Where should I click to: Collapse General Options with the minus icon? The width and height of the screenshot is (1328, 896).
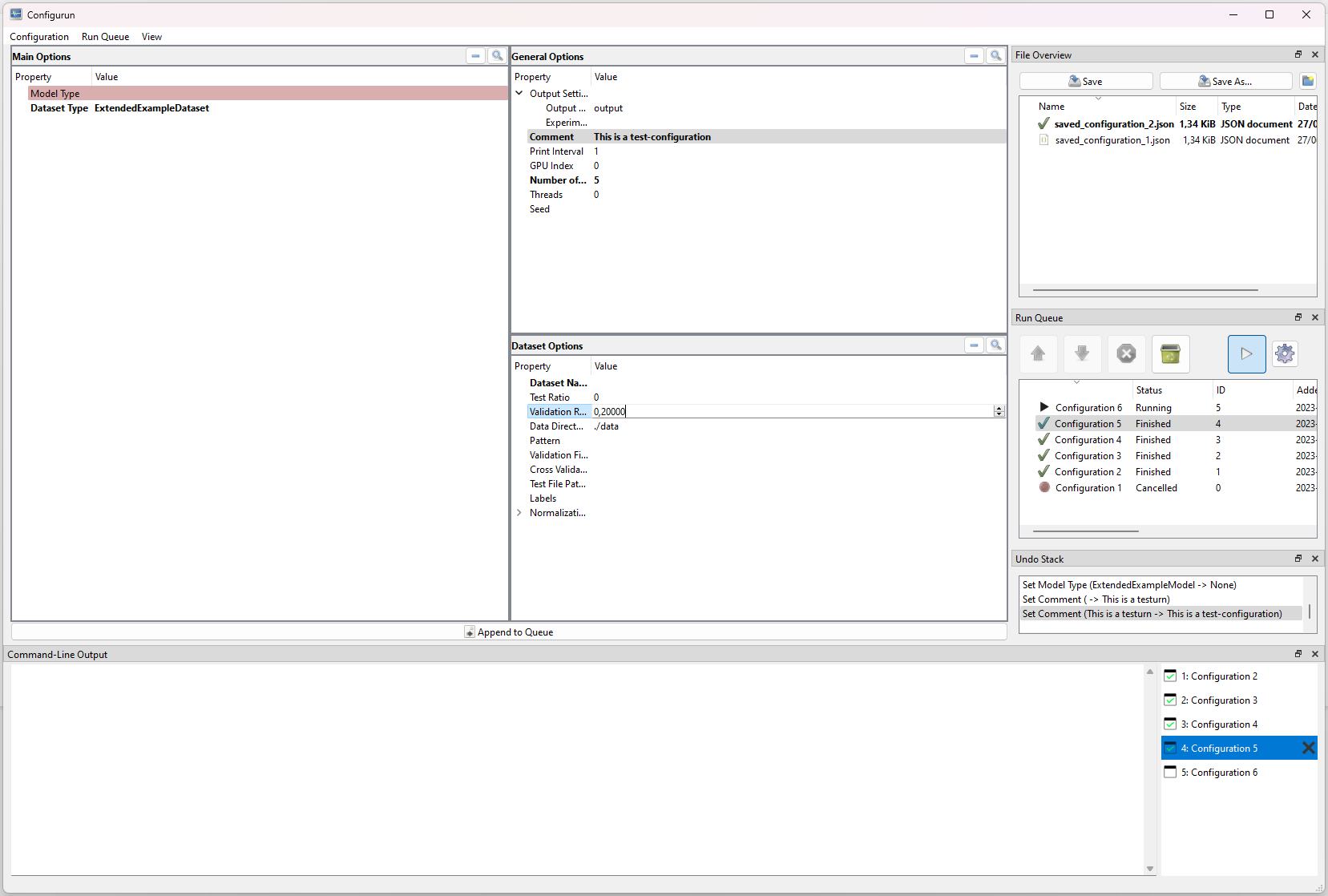pyautogui.click(x=974, y=56)
